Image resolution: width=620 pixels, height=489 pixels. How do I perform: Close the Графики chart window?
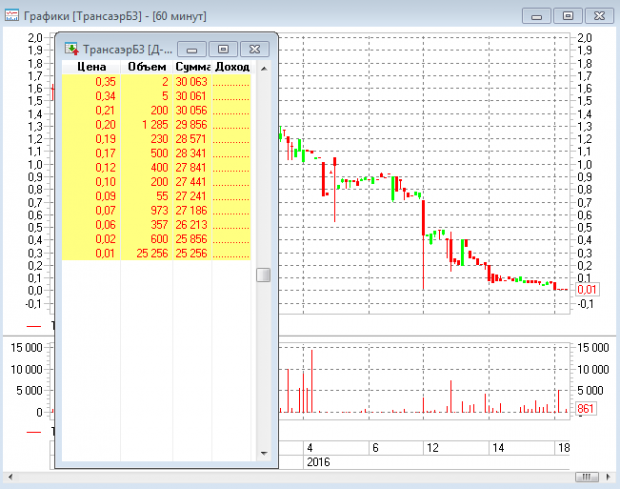tap(599, 15)
